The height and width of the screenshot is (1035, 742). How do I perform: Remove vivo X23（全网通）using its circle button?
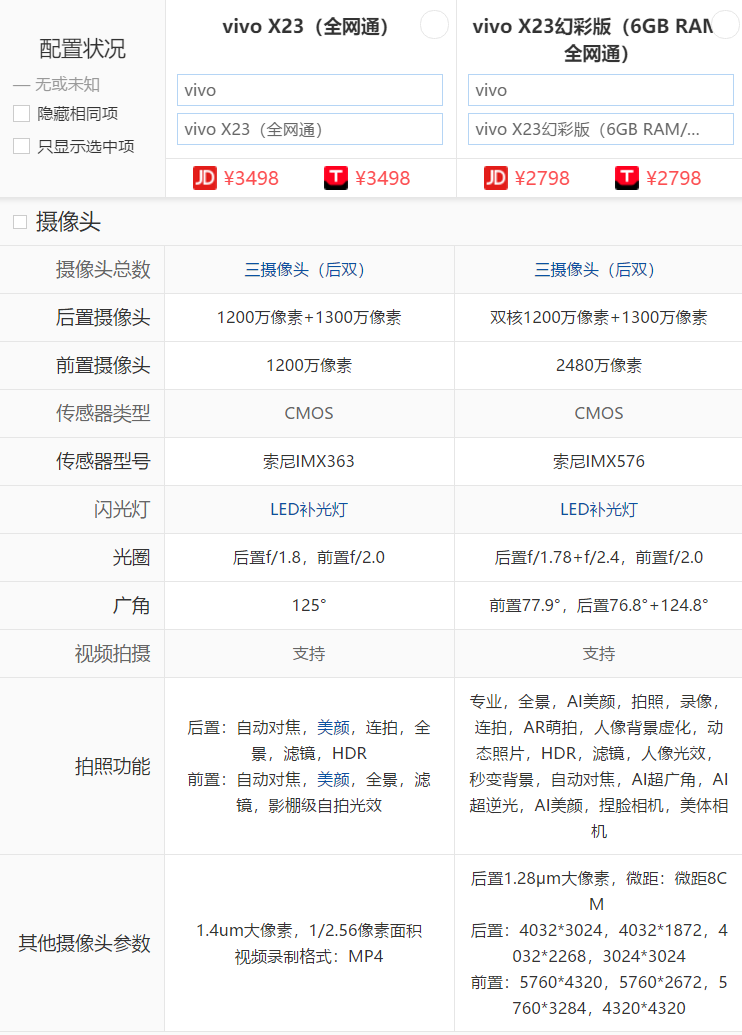click(434, 25)
